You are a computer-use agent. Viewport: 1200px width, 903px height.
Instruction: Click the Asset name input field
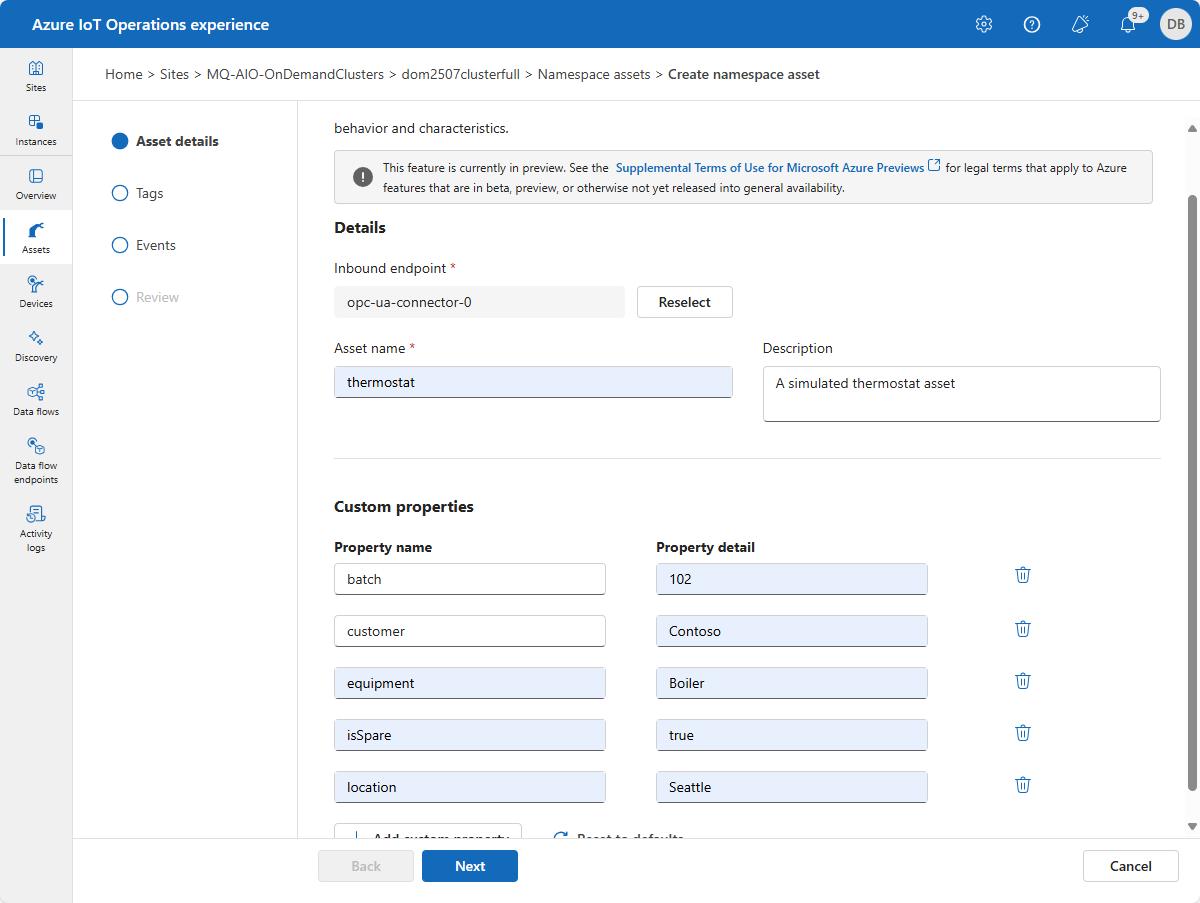point(533,382)
